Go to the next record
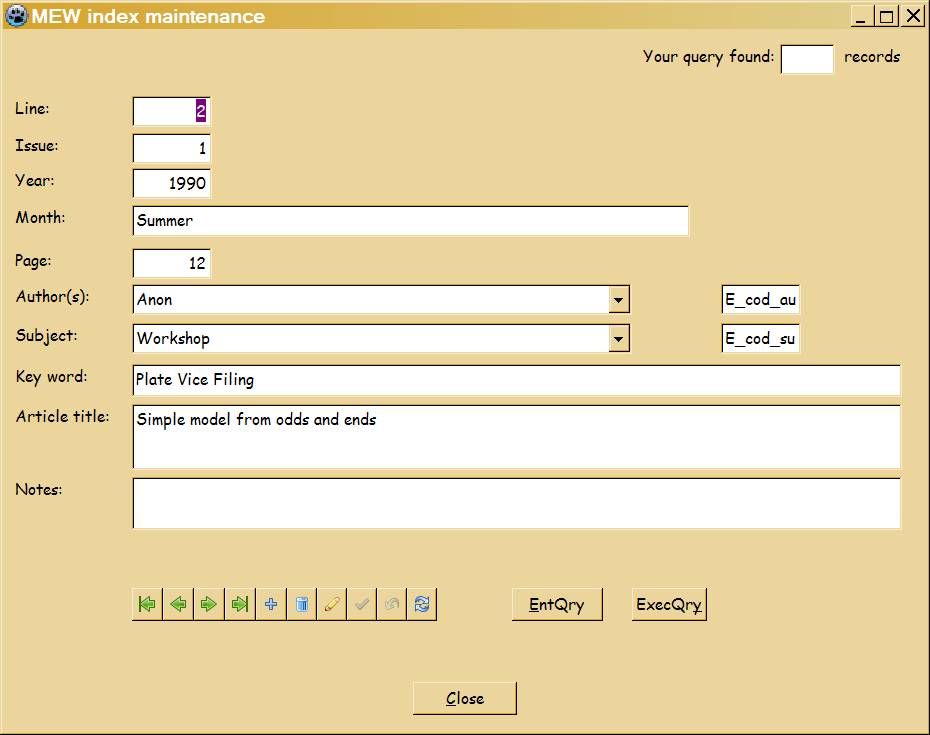930x735 pixels. [x=209, y=604]
